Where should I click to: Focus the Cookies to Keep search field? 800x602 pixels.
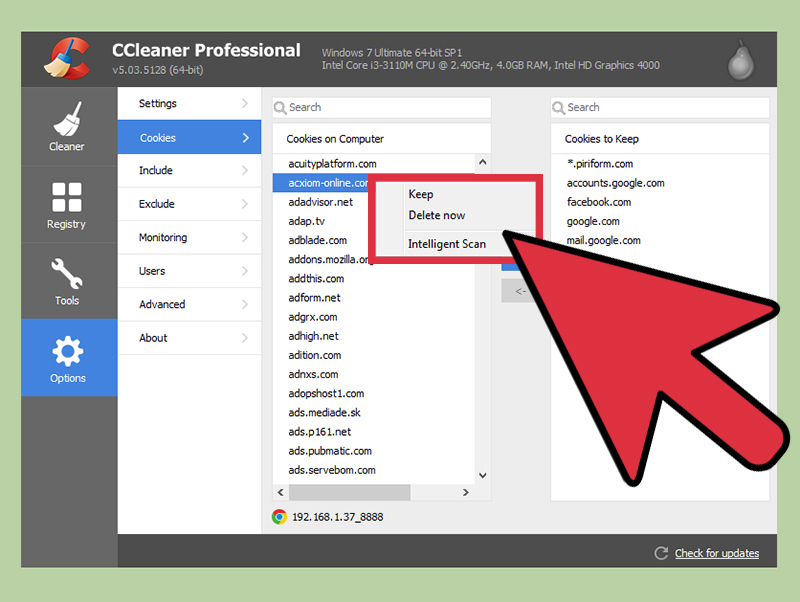[x=660, y=108]
